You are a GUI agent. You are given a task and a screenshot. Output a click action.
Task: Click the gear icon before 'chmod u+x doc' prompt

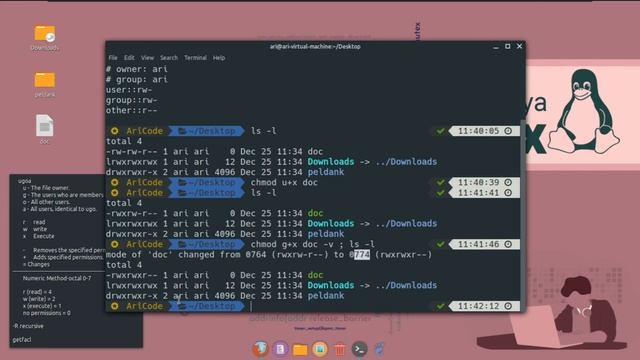point(115,182)
